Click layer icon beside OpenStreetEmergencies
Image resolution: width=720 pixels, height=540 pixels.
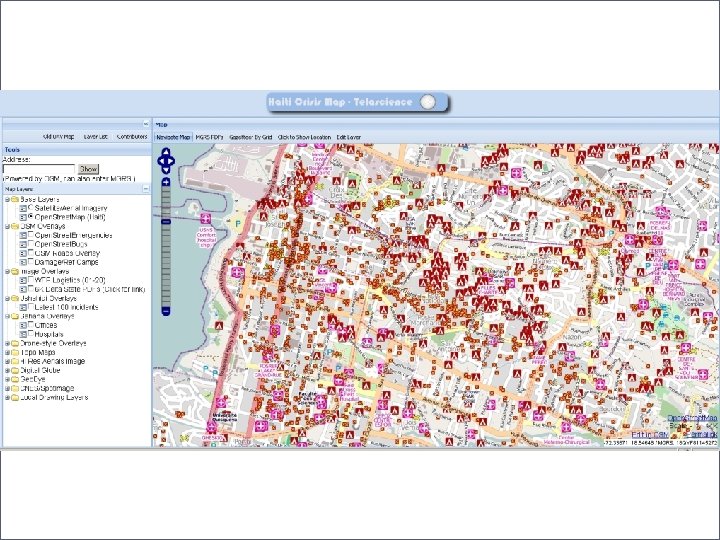click(23, 236)
